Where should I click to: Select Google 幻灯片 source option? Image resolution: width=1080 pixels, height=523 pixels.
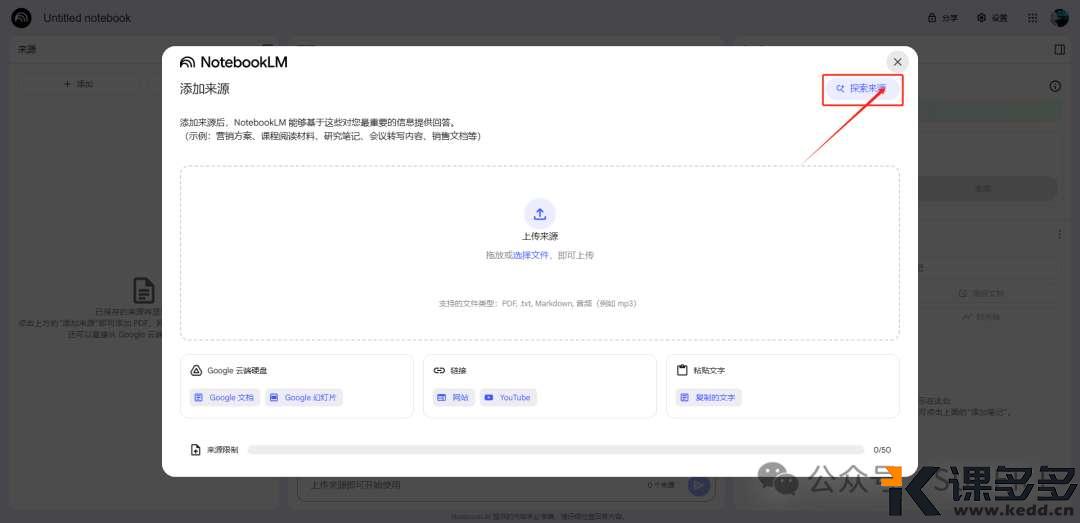tap(304, 398)
